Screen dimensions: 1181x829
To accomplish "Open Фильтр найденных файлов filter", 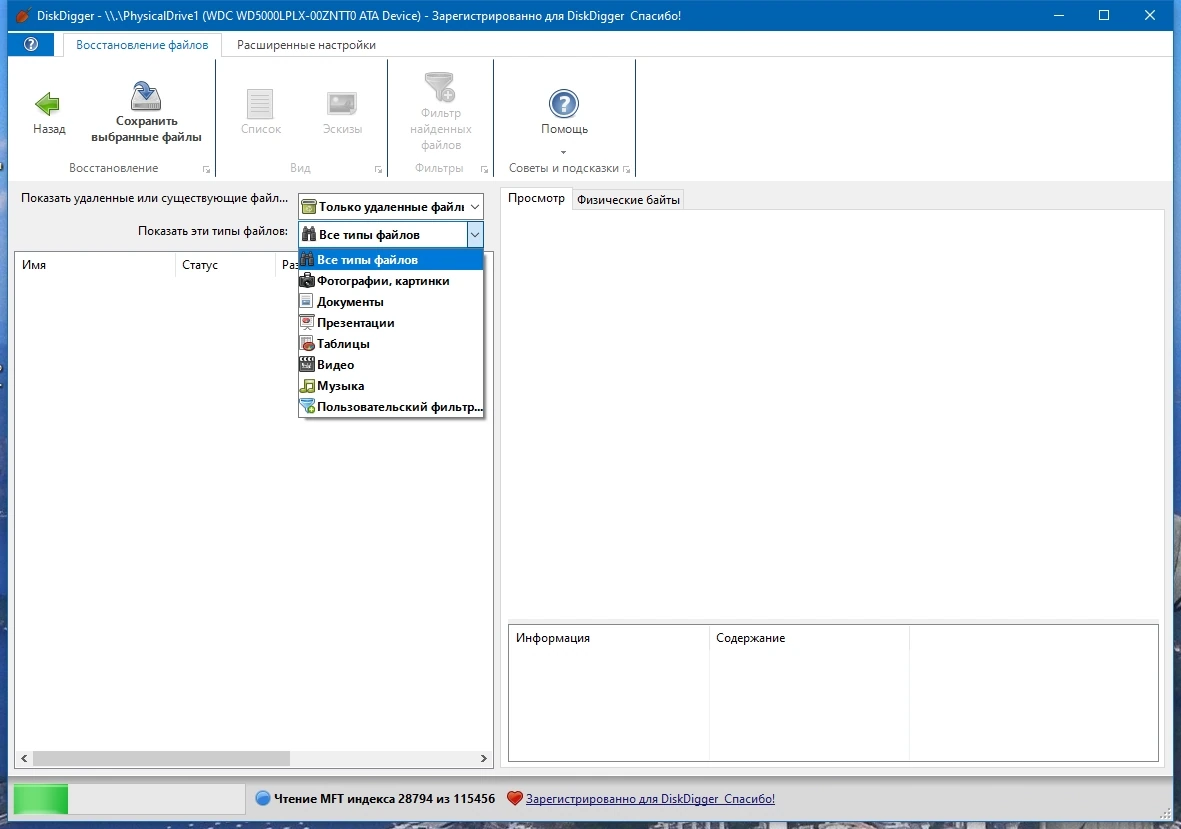I will [x=441, y=111].
